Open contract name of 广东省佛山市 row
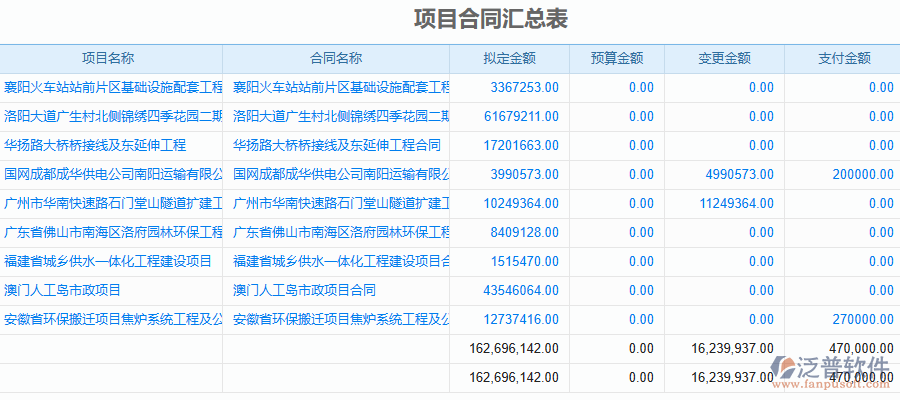Image resolution: width=900 pixels, height=400 pixels. (341, 232)
